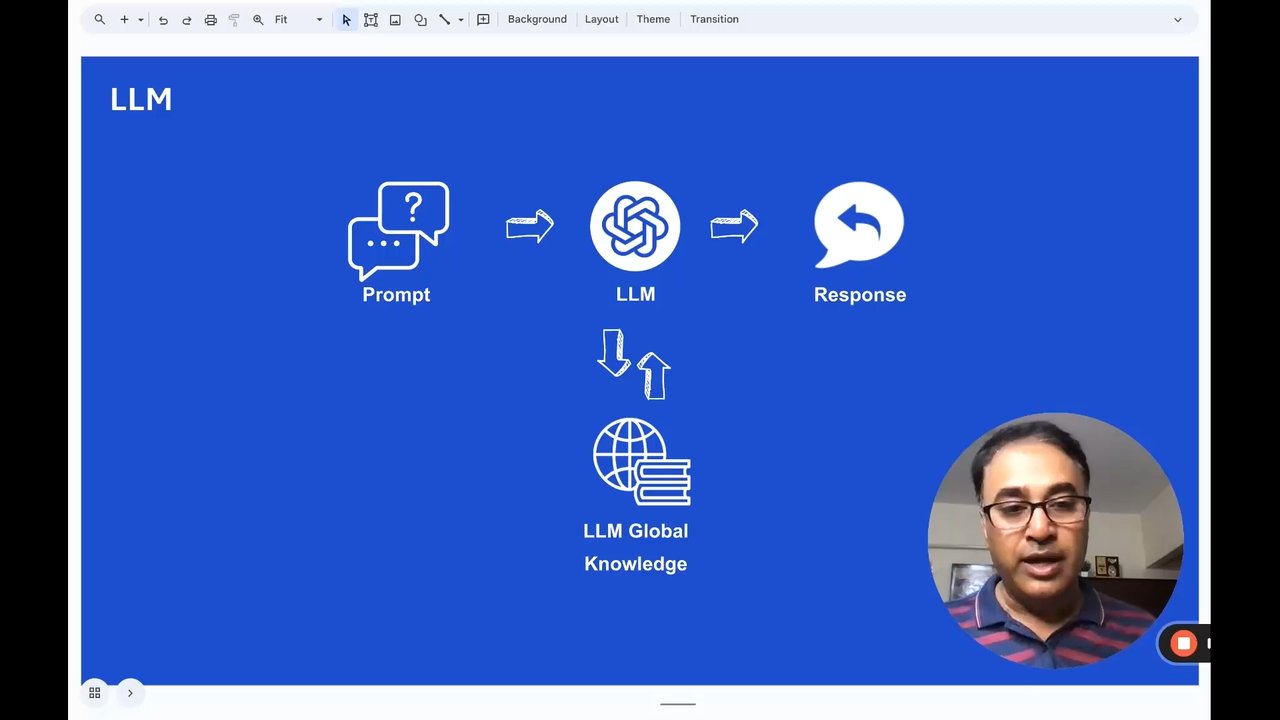
Task: Print the presentation
Action: point(210,20)
